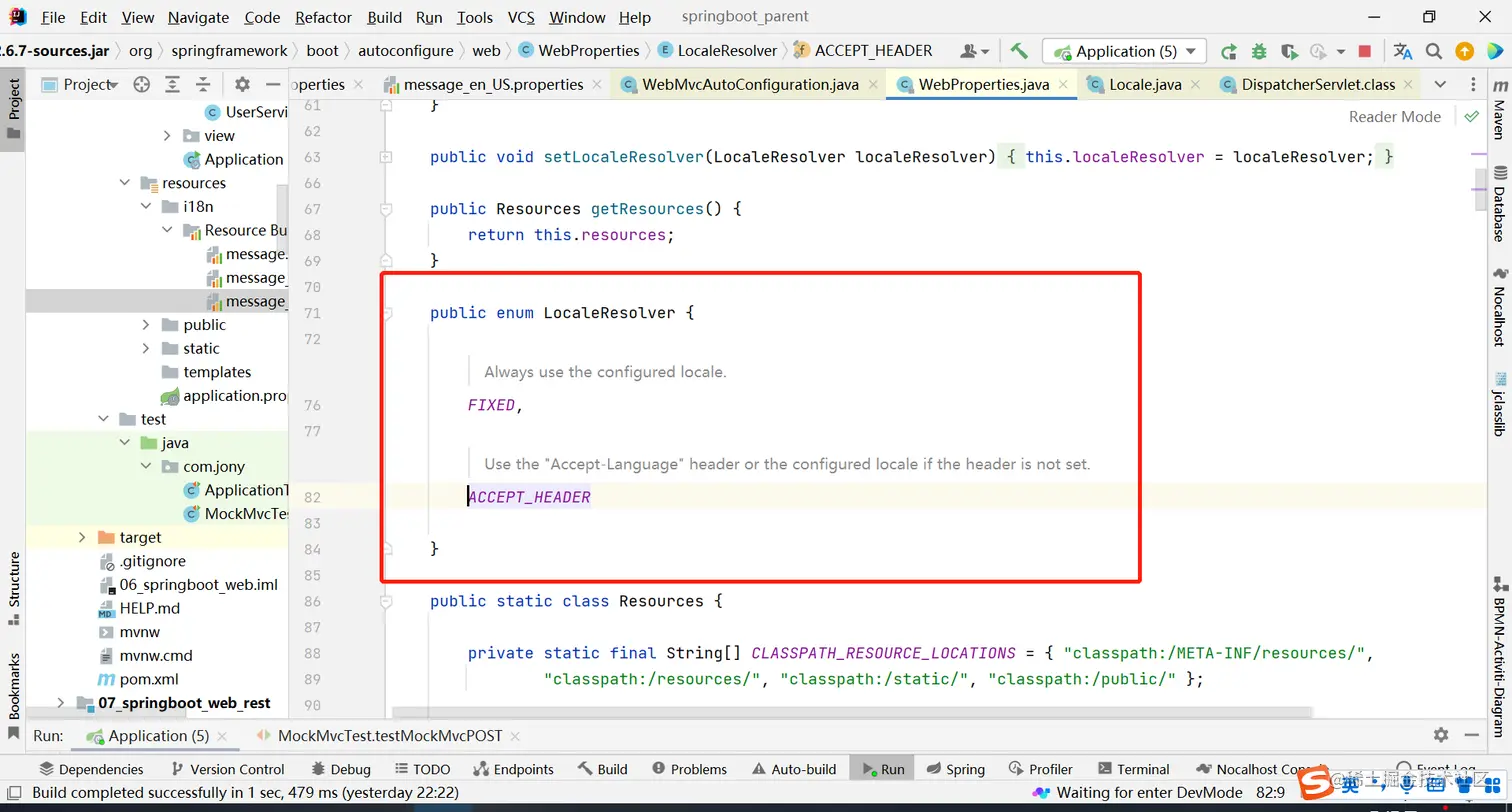Start debugging with the green bug icon
Screen dimensions: 1512x812
click(1259, 51)
